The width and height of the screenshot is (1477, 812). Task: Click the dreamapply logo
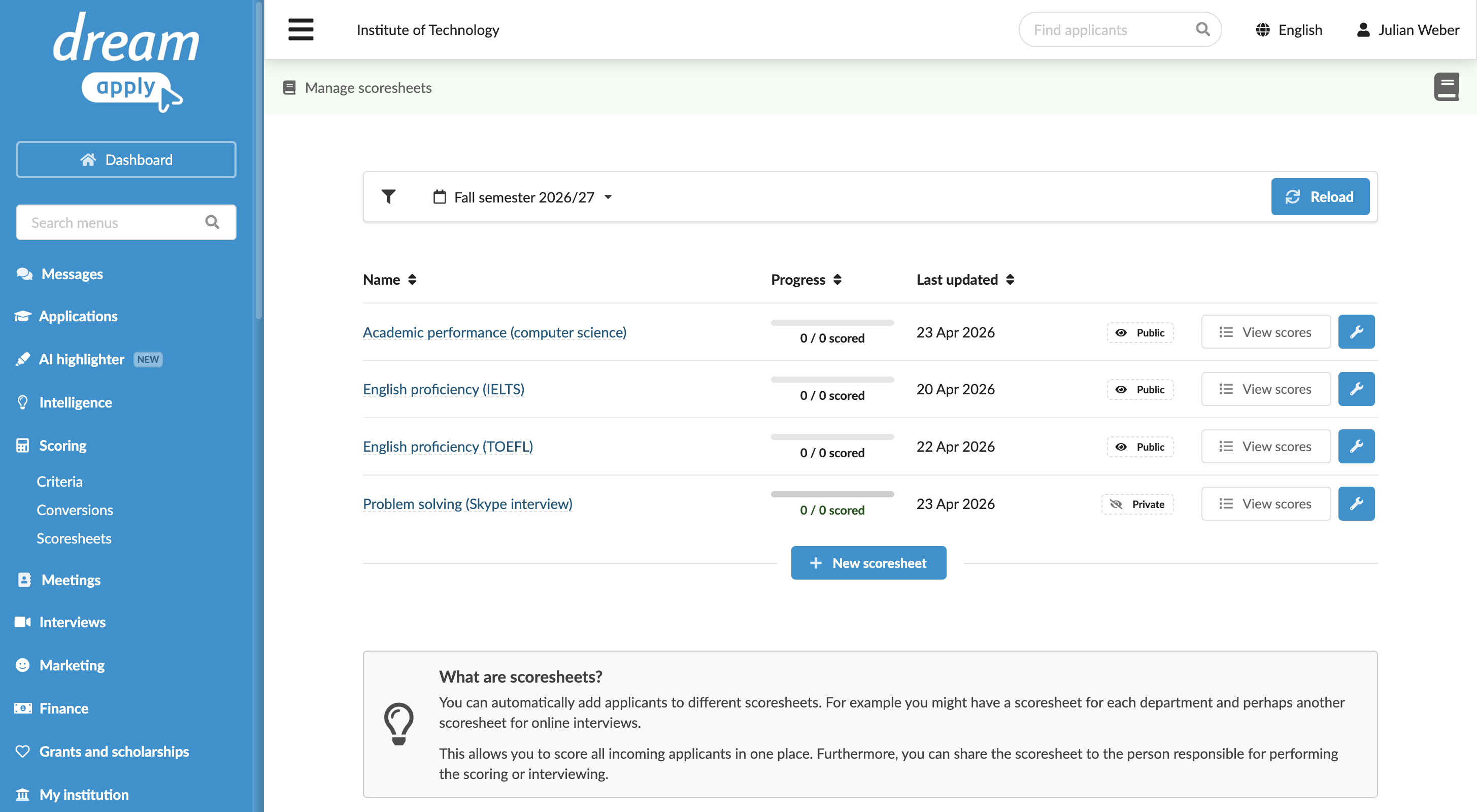pos(126,62)
